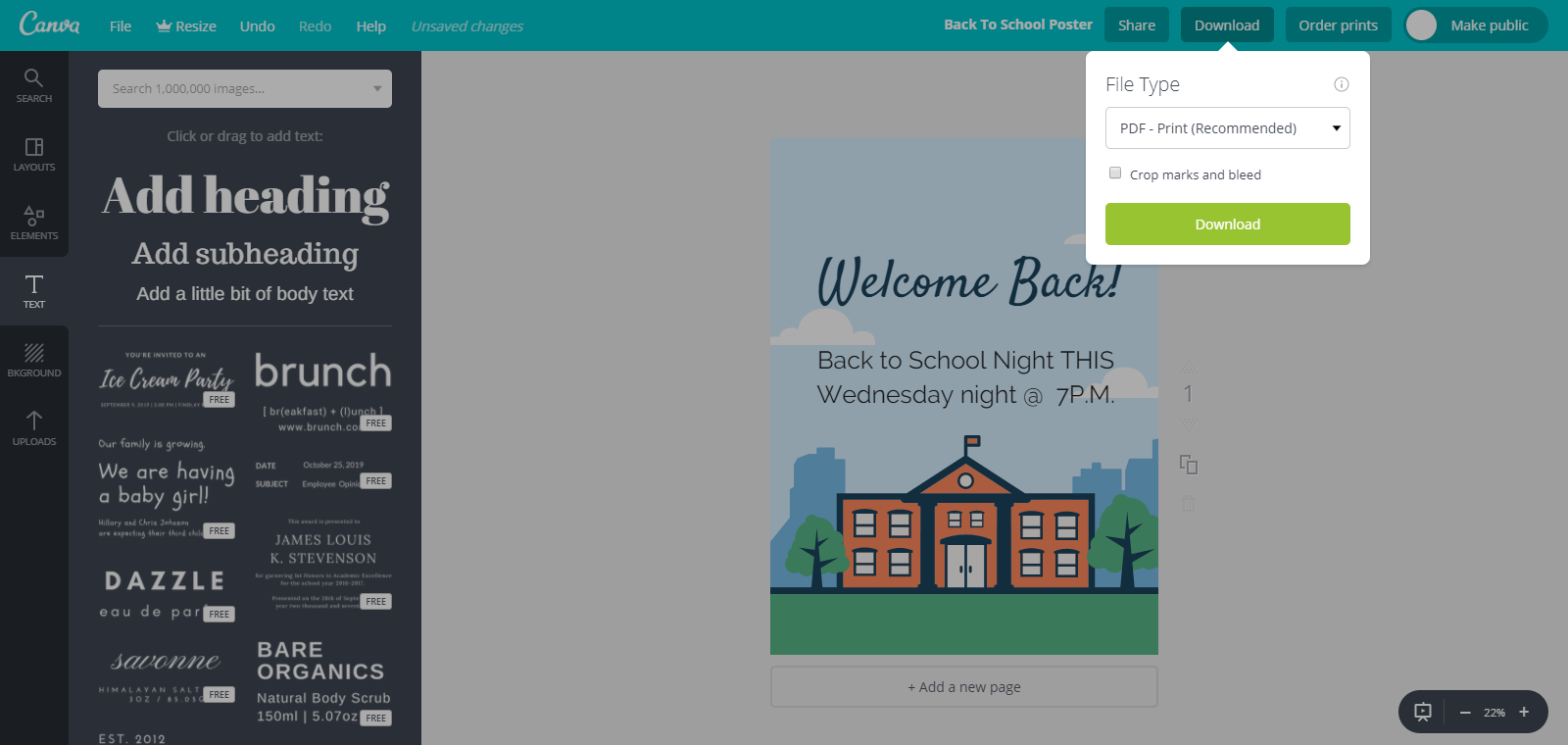Select the brunch text template
Viewport: 1568px width, 745px height.
click(x=323, y=390)
